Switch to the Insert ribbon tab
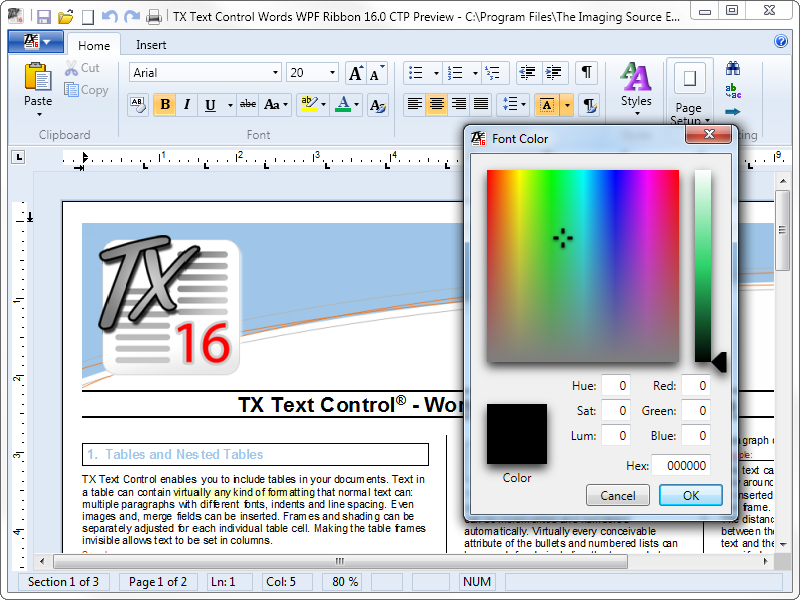 [x=151, y=45]
